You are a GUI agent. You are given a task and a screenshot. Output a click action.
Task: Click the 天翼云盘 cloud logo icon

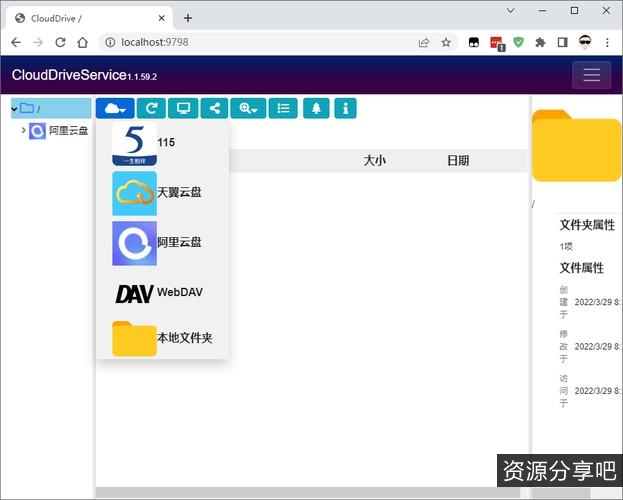(x=134, y=194)
